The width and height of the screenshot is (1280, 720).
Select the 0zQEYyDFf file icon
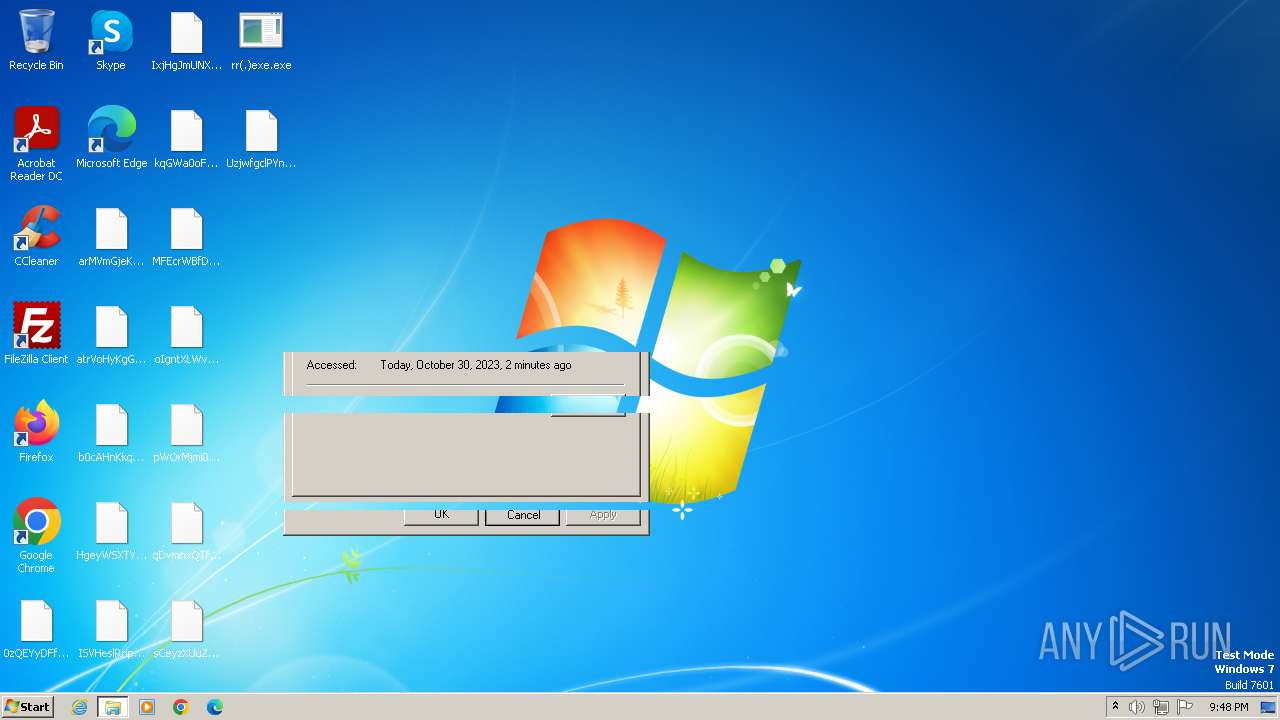(36, 630)
